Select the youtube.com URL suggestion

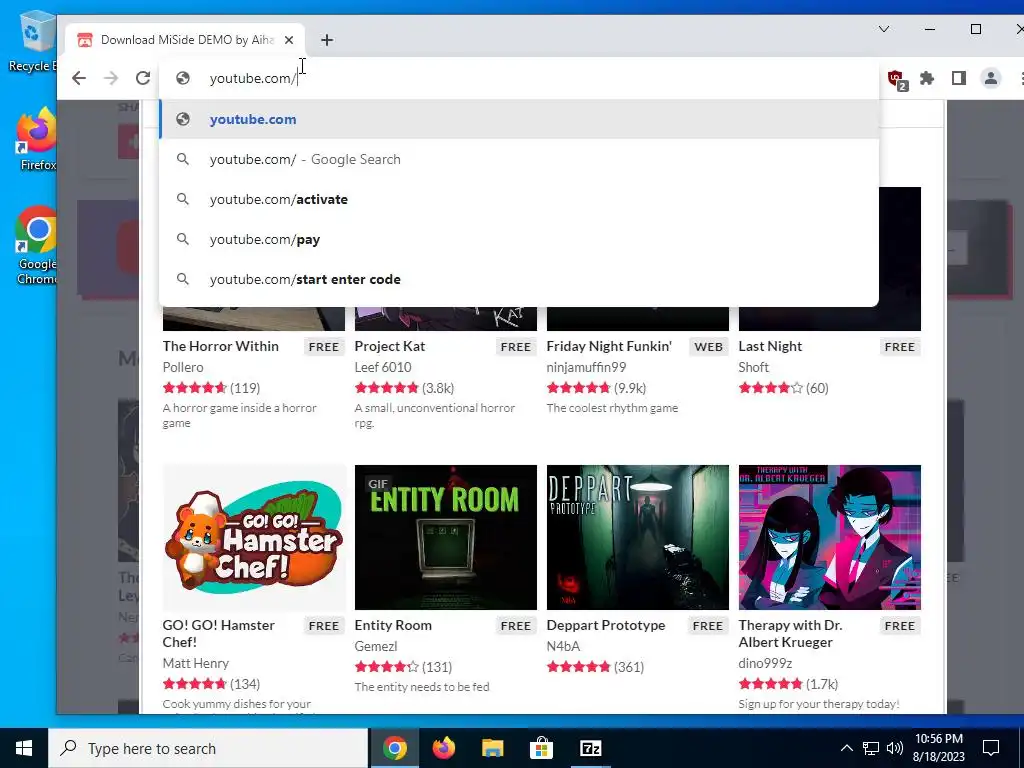pyautogui.click(x=519, y=120)
